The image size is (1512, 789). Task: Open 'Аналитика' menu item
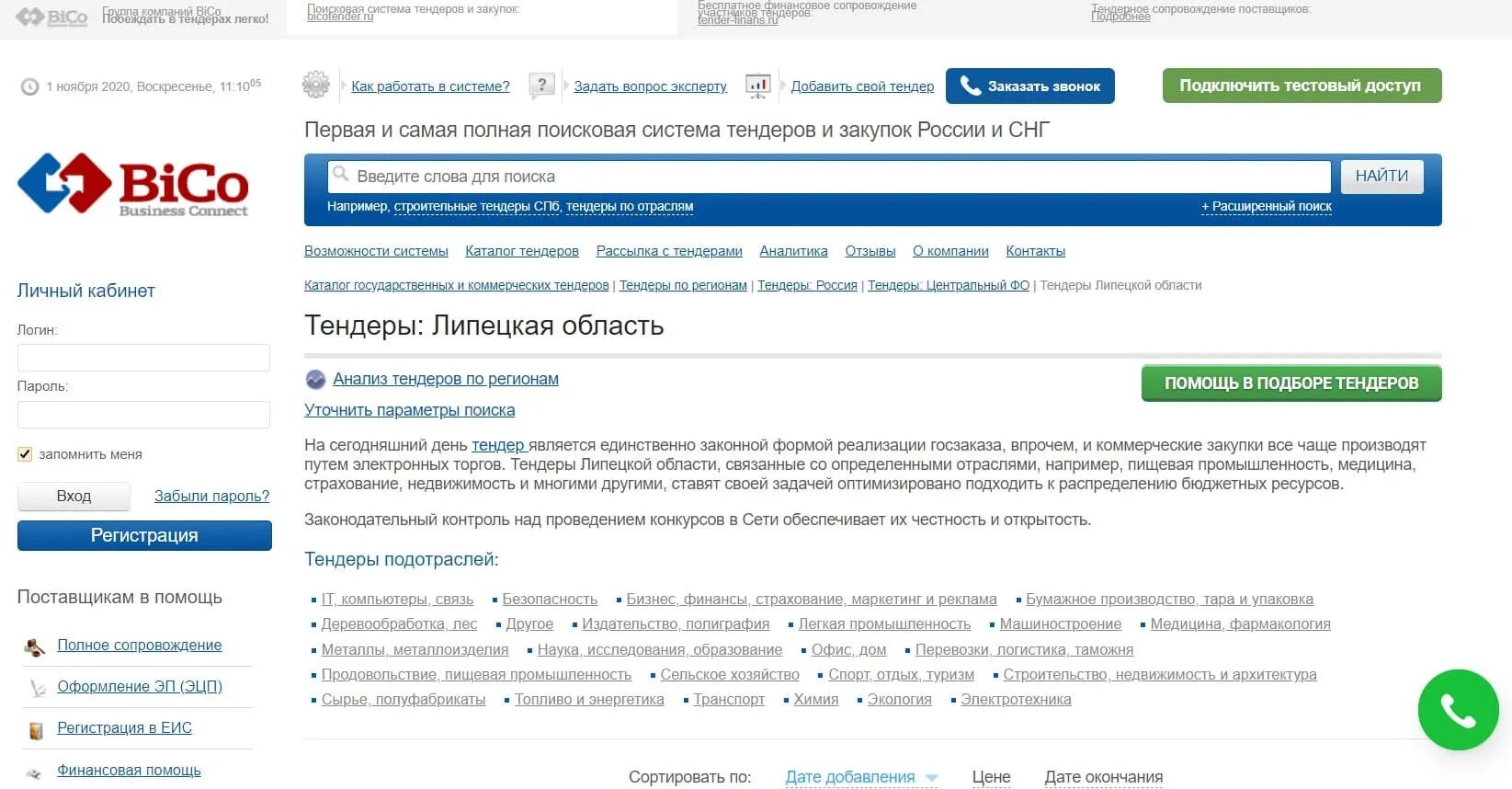[x=793, y=251]
